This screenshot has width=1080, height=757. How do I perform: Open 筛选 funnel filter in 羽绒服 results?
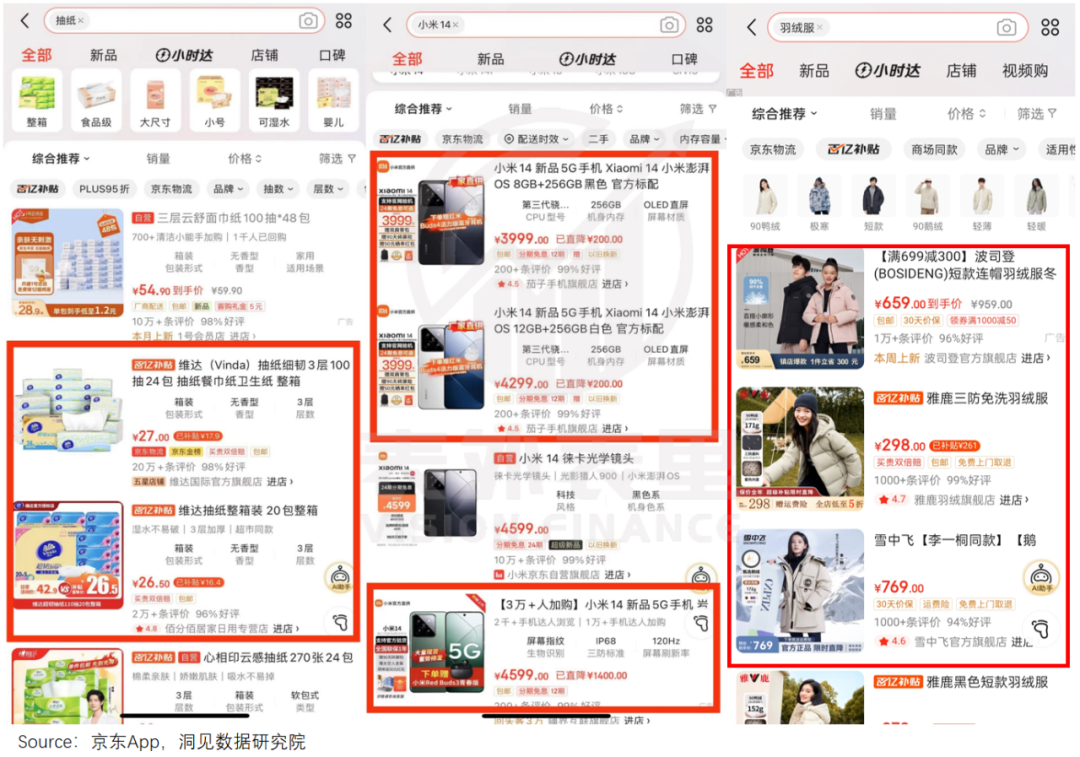(x=1037, y=114)
